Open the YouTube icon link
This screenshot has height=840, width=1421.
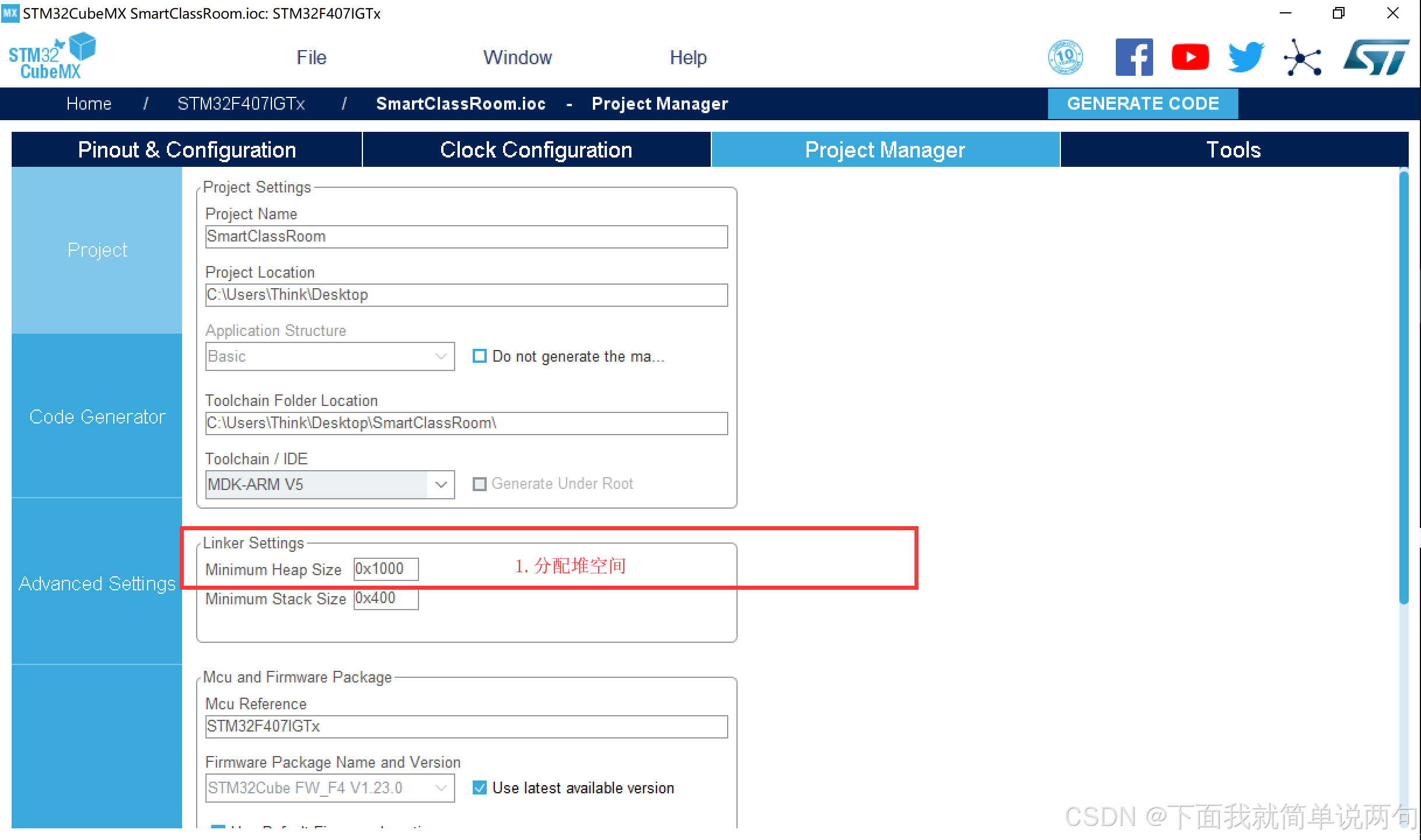1190,57
